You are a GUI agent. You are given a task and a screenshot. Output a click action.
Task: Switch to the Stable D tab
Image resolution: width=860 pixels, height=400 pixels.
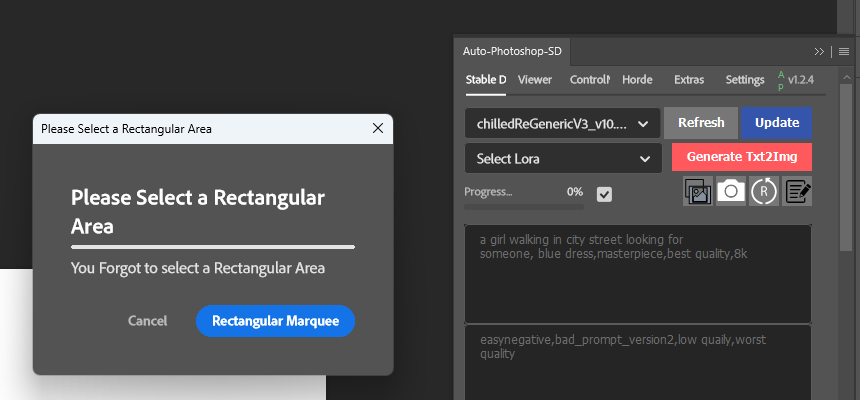(485, 80)
